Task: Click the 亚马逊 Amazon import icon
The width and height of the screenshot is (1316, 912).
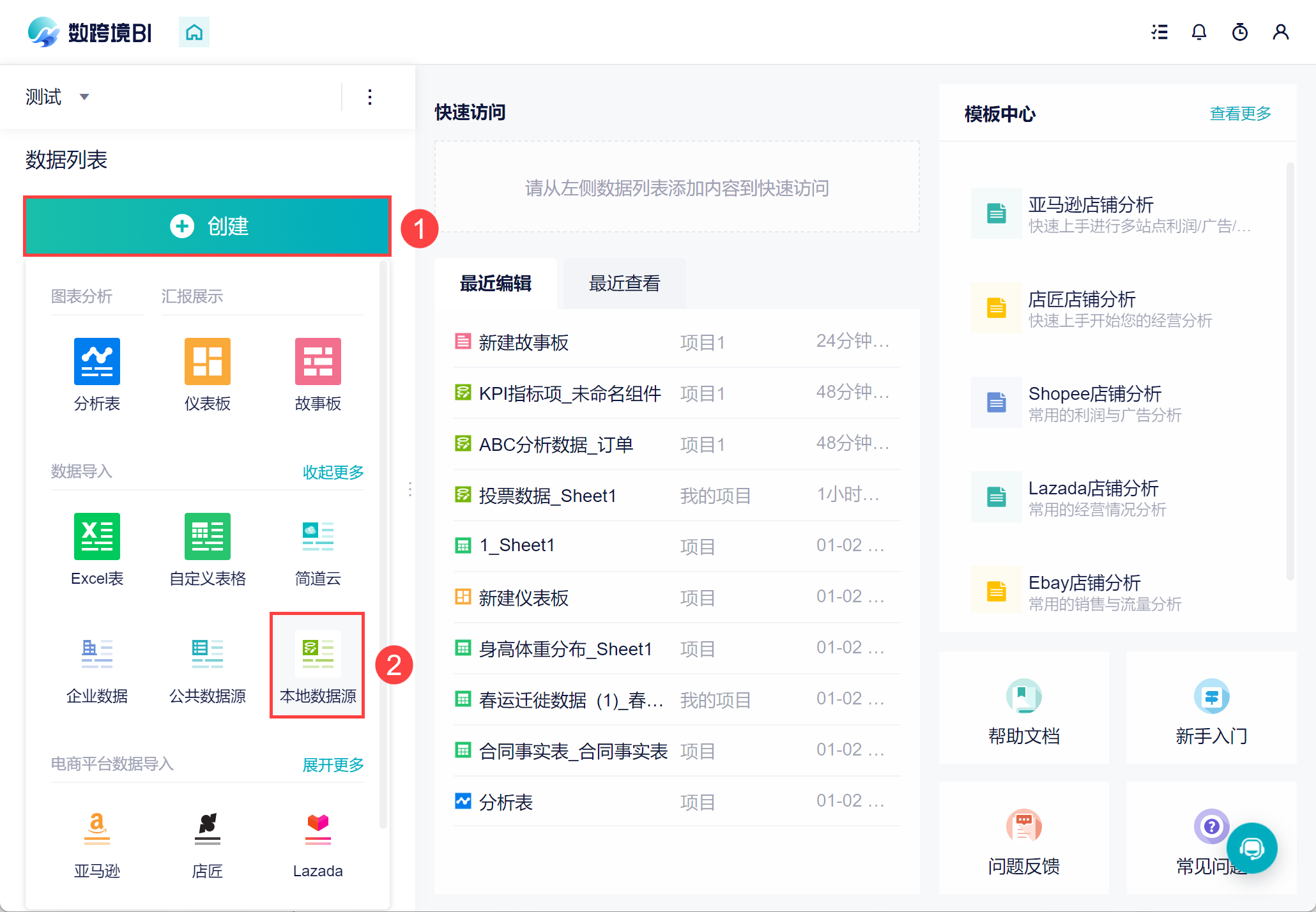Action: tap(96, 828)
